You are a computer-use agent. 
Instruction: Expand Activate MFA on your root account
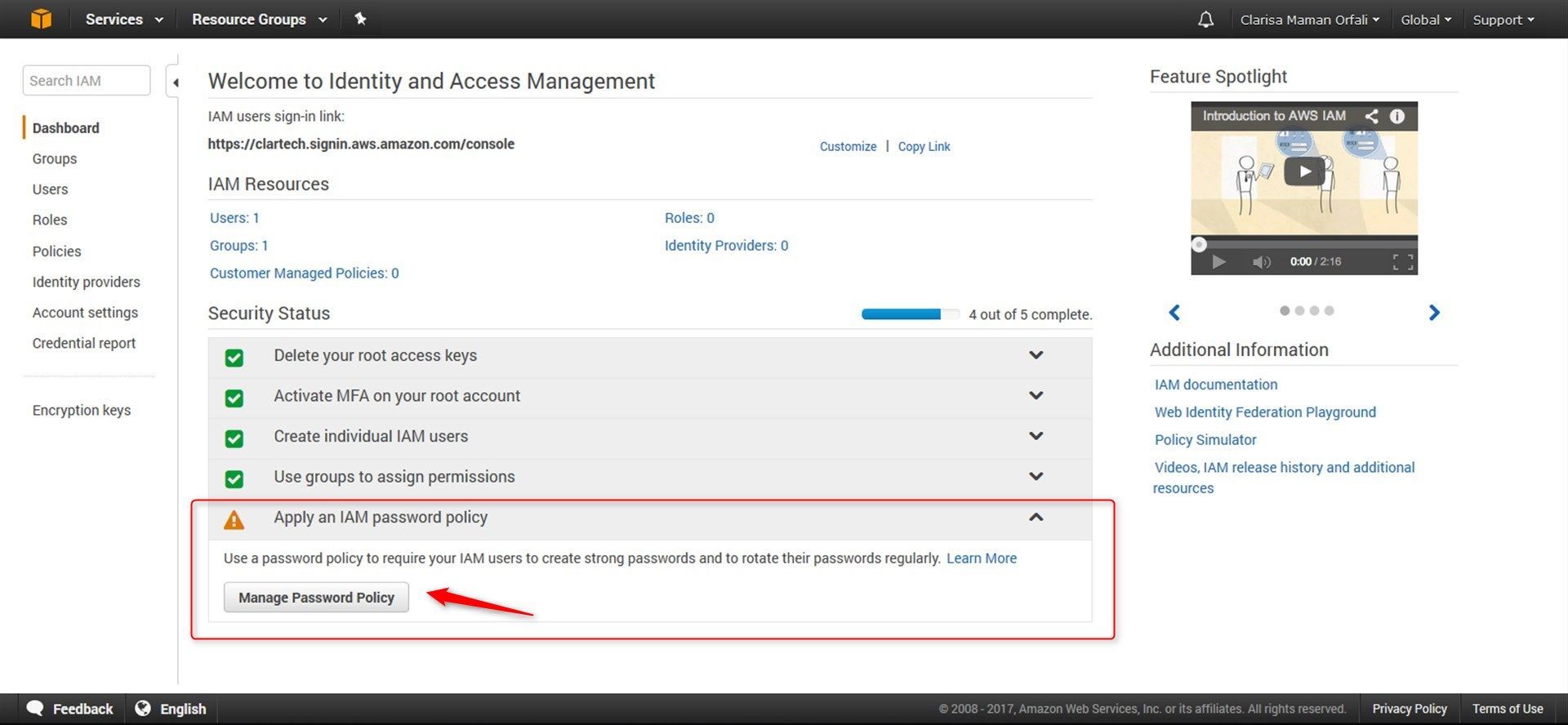coord(1036,395)
